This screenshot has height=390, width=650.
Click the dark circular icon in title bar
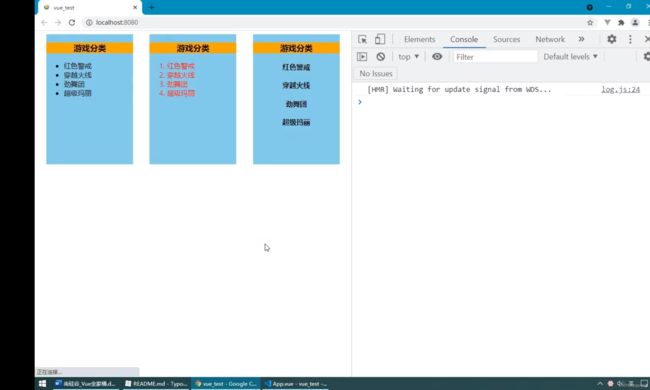(589, 7)
